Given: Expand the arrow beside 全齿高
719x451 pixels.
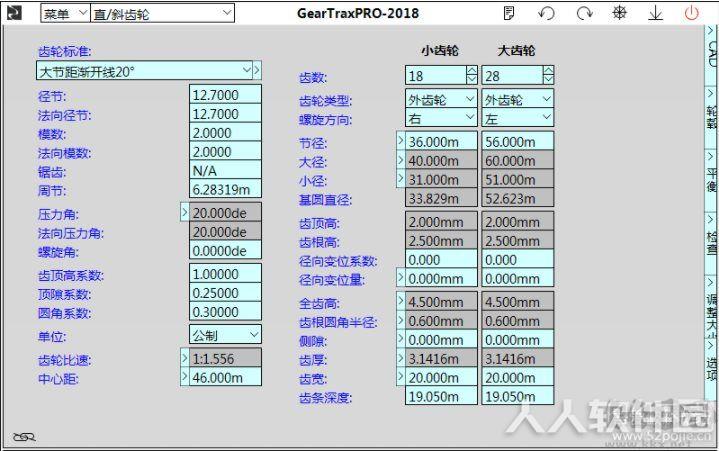Looking at the screenshot, I should 400,301.
